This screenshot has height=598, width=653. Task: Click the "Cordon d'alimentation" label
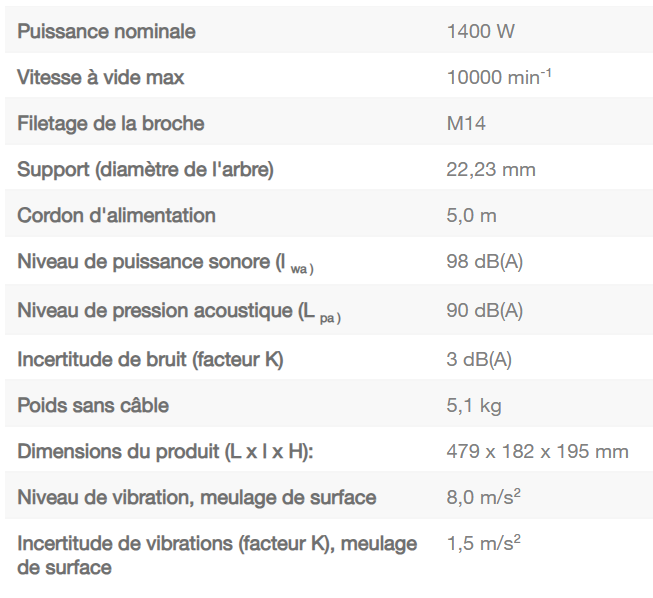point(116,215)
